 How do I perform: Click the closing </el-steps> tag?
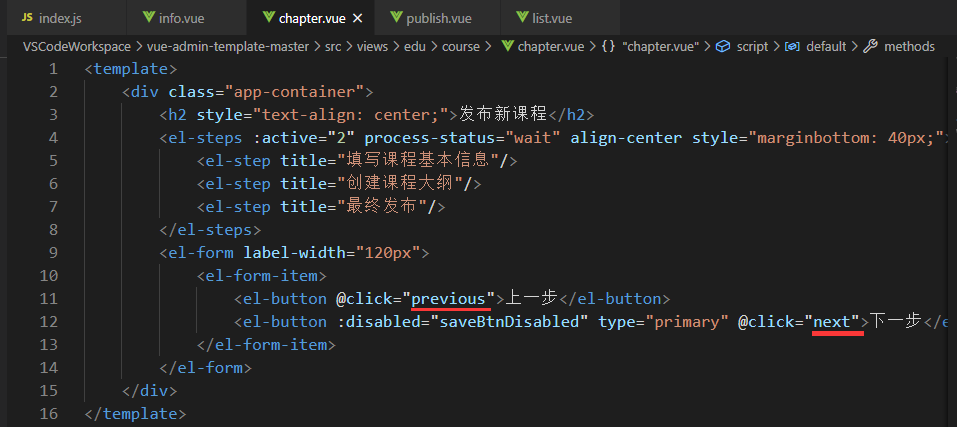pyautogui.click(x=210, y=229)
